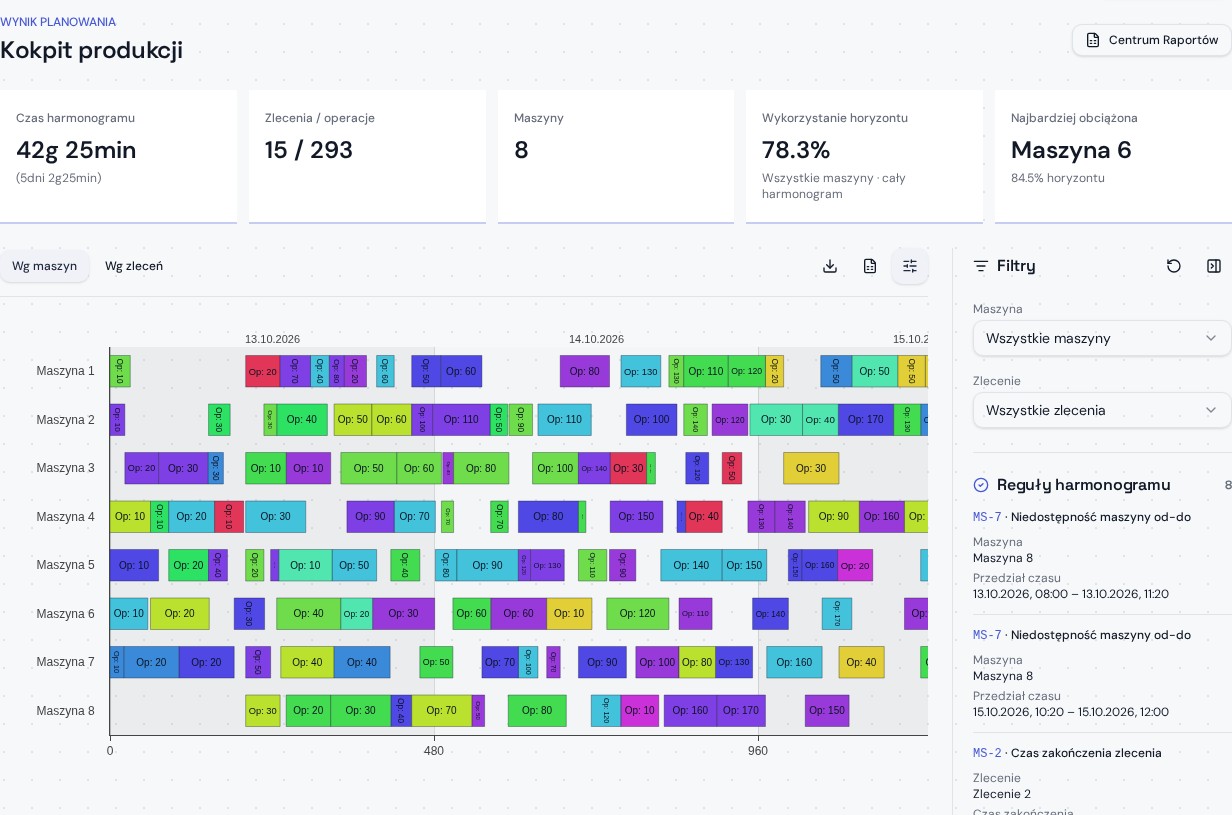Select Op: 160 bar on Maszyna 4
This screenshot has height=815, width=1232.
(881, 517)
